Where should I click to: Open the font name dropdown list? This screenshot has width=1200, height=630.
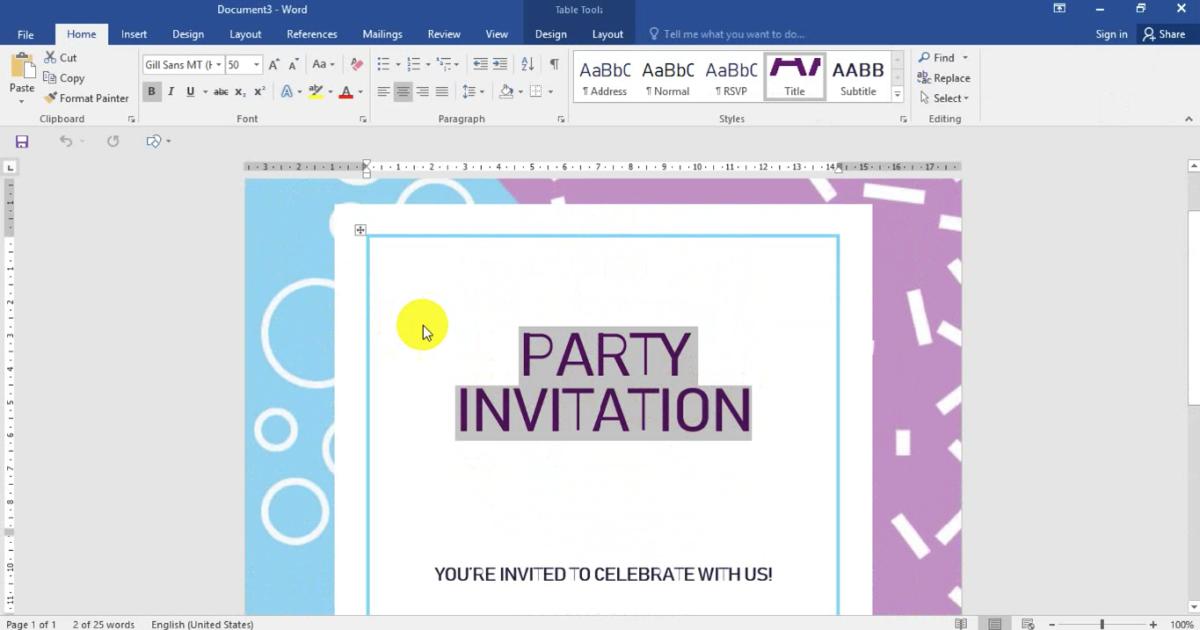click(x=218, y=65)
